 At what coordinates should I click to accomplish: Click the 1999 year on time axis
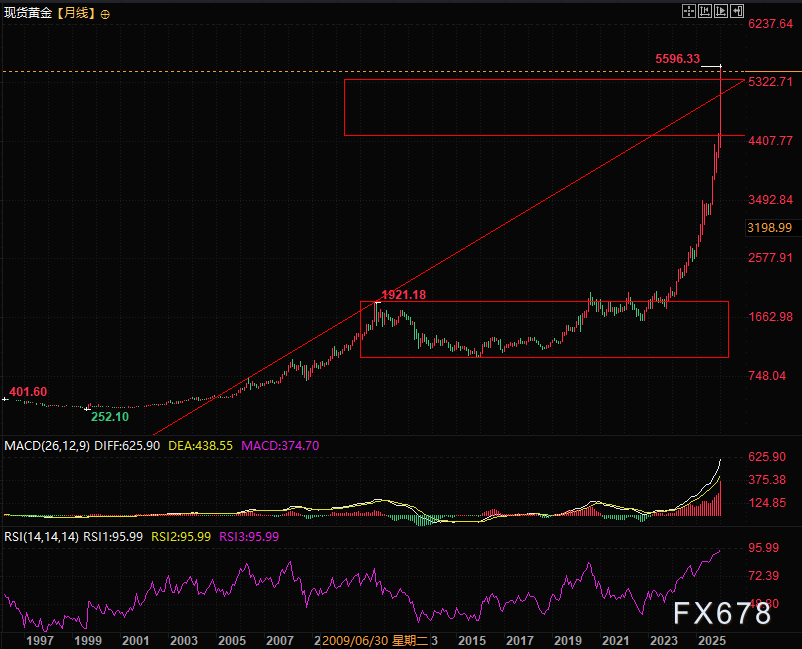[x=88, y=640]
